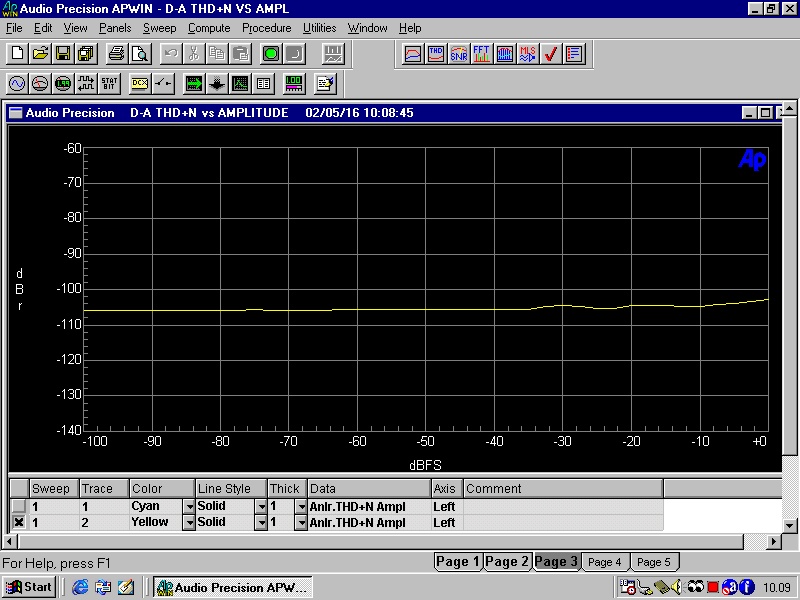Open the Procedure menu
This screenshot has width=800, height=600.
tap(266, 28)
